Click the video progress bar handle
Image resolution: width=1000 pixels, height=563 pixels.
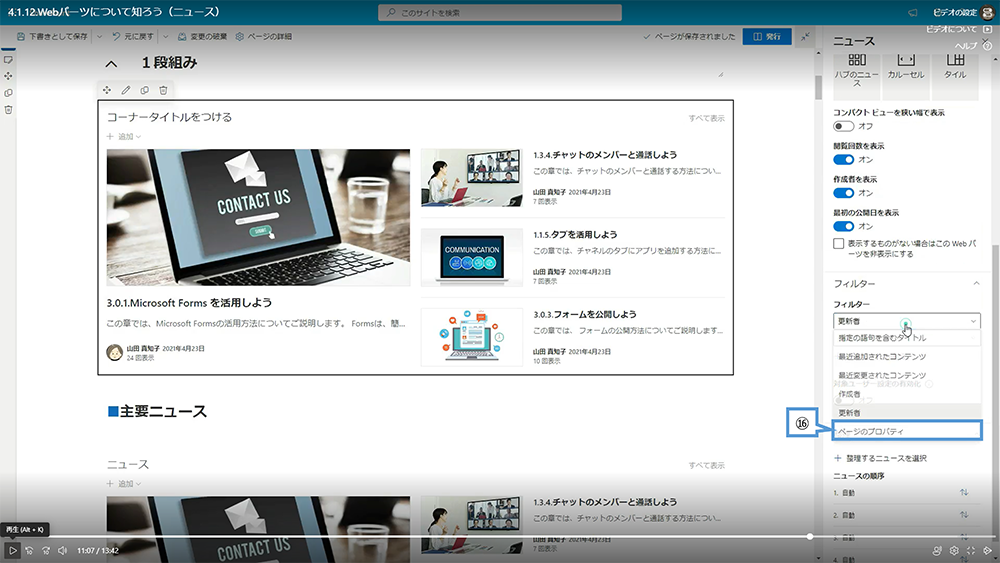click(810, 537)
